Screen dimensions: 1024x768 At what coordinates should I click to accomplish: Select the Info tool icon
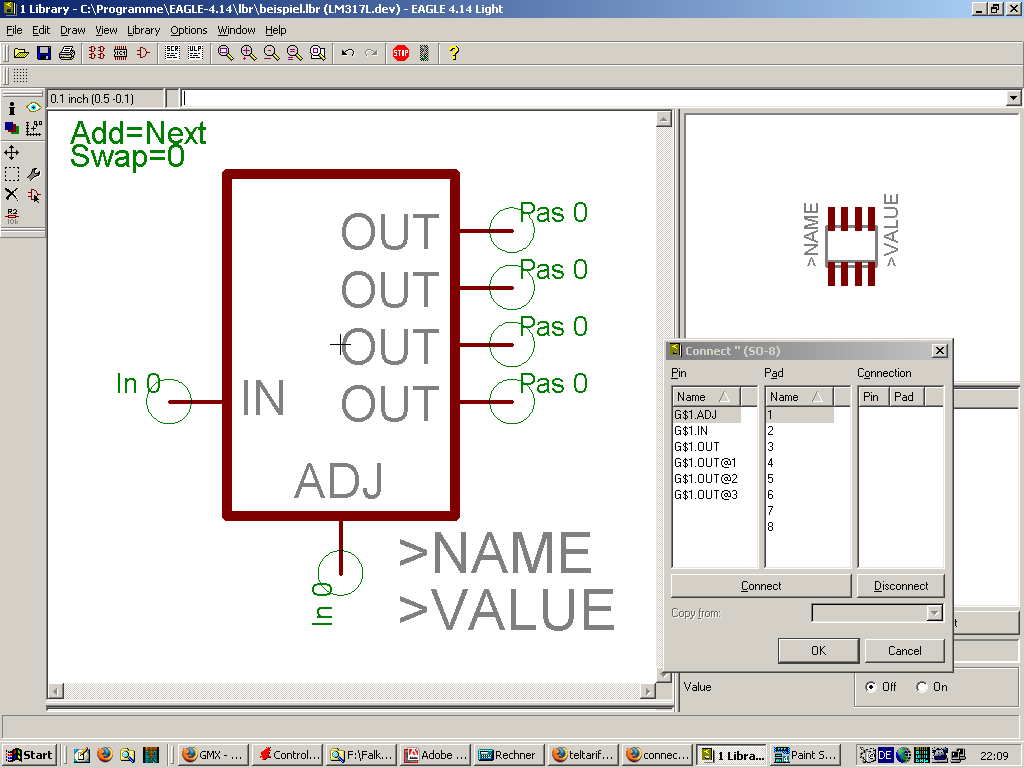click(12, 108)
